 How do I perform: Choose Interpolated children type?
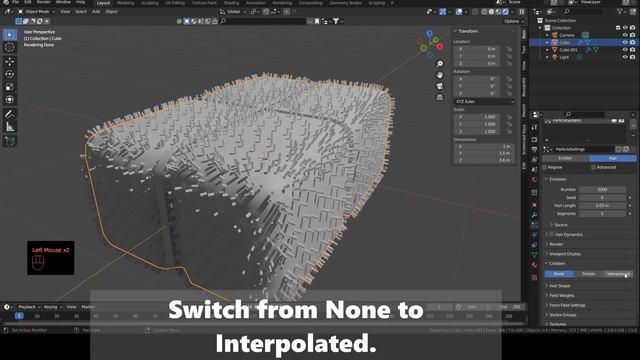[x=618, y=274]
